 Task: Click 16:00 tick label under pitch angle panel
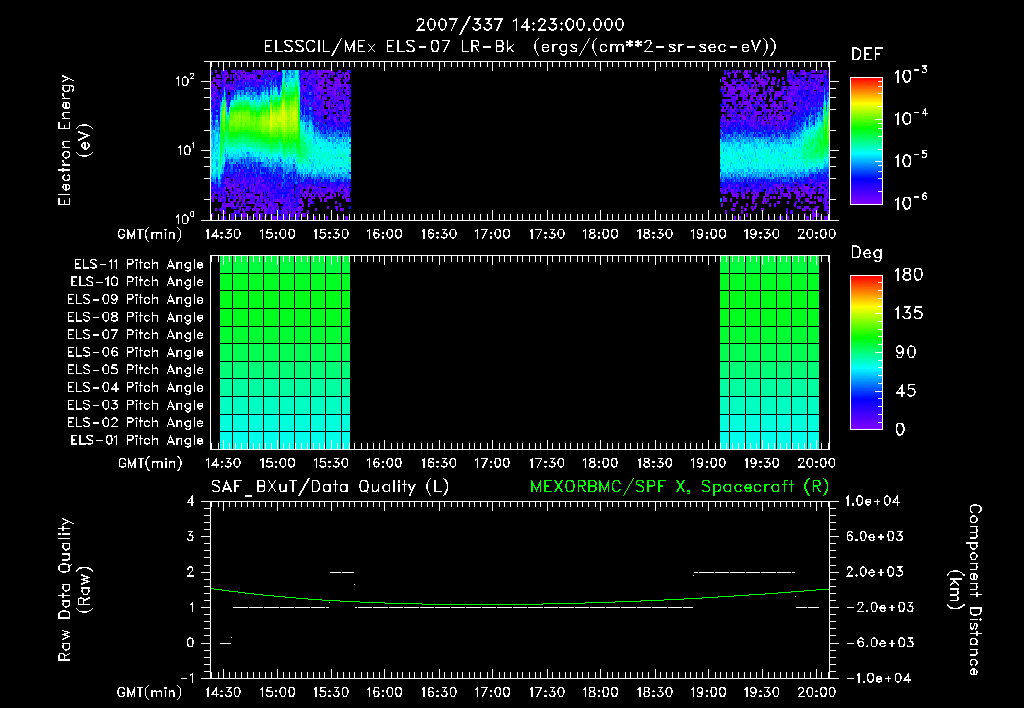coord(384,463)
